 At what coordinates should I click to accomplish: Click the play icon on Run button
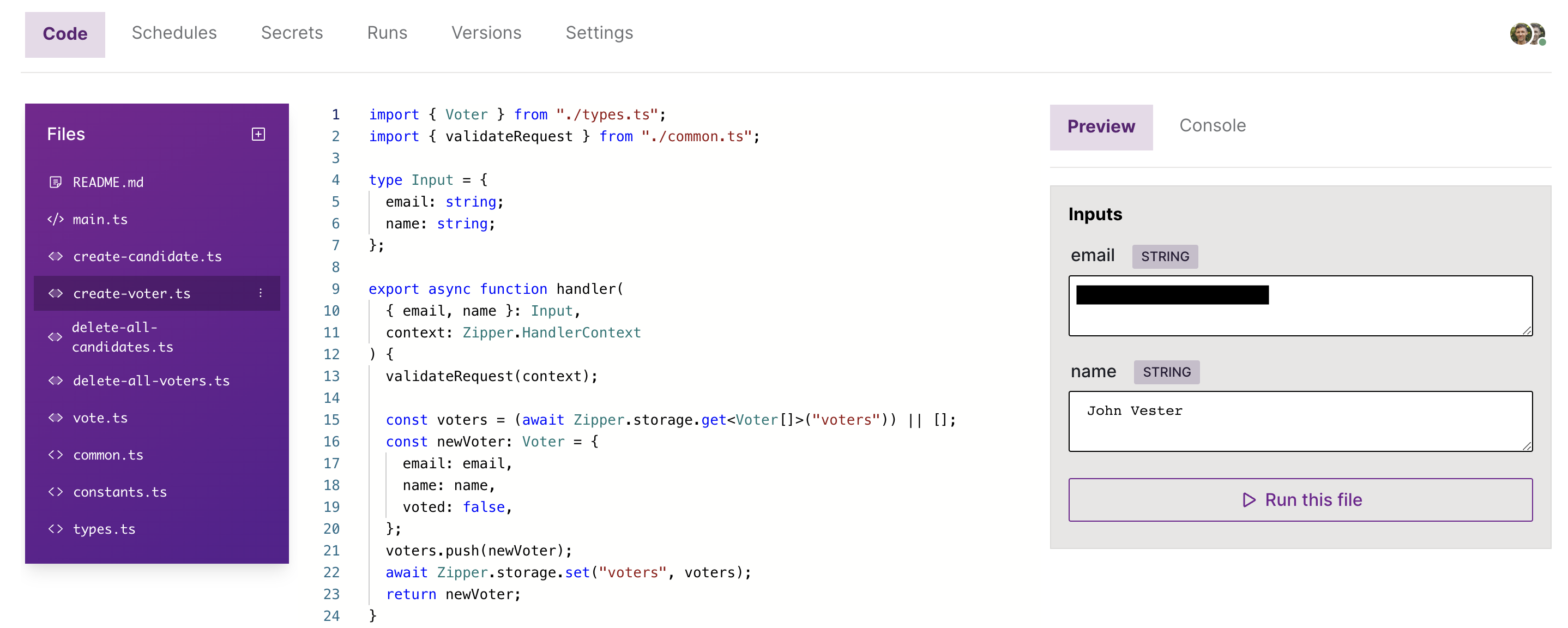[x=1249, y=499]
